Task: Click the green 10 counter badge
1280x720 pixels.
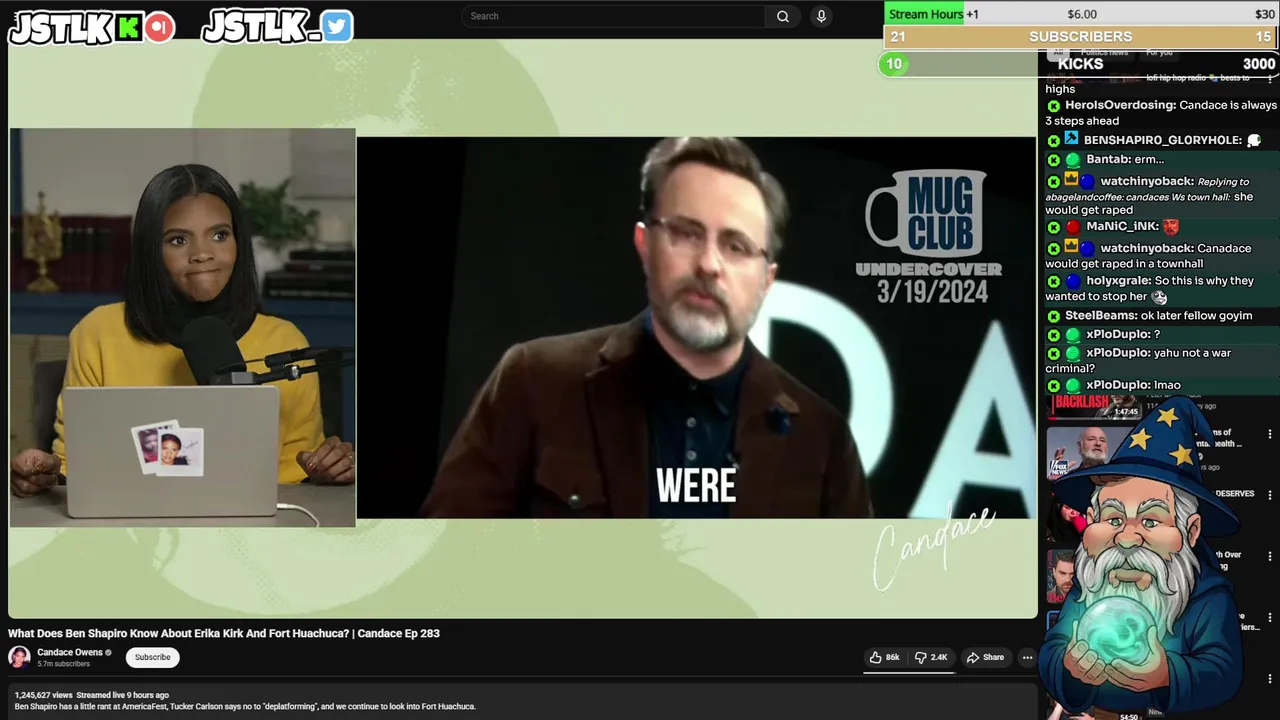Action: (894, 64)
